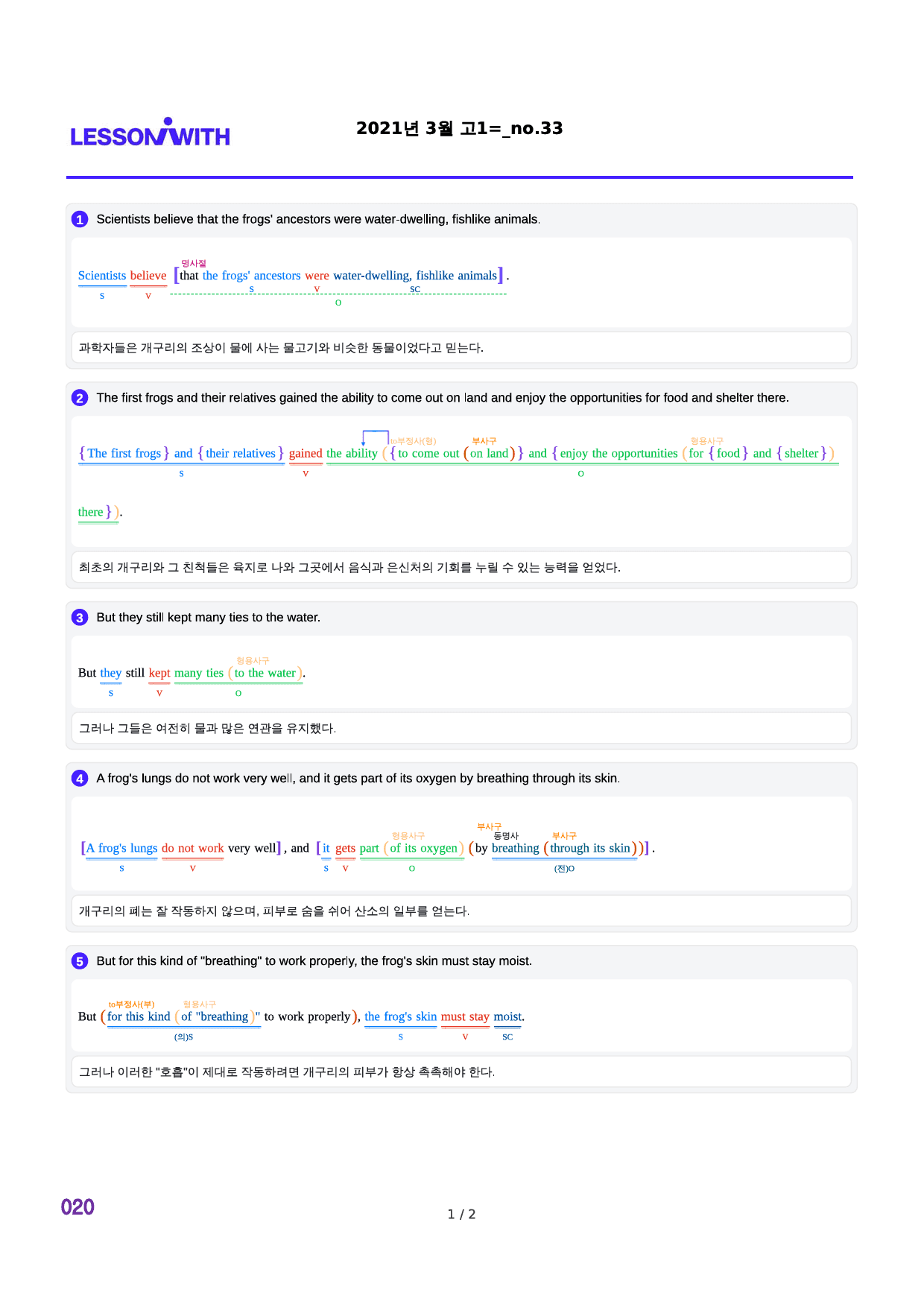Click the blue number 4 badge
The height and width of the screenshot is (1307, 924).
pos(80,779)
